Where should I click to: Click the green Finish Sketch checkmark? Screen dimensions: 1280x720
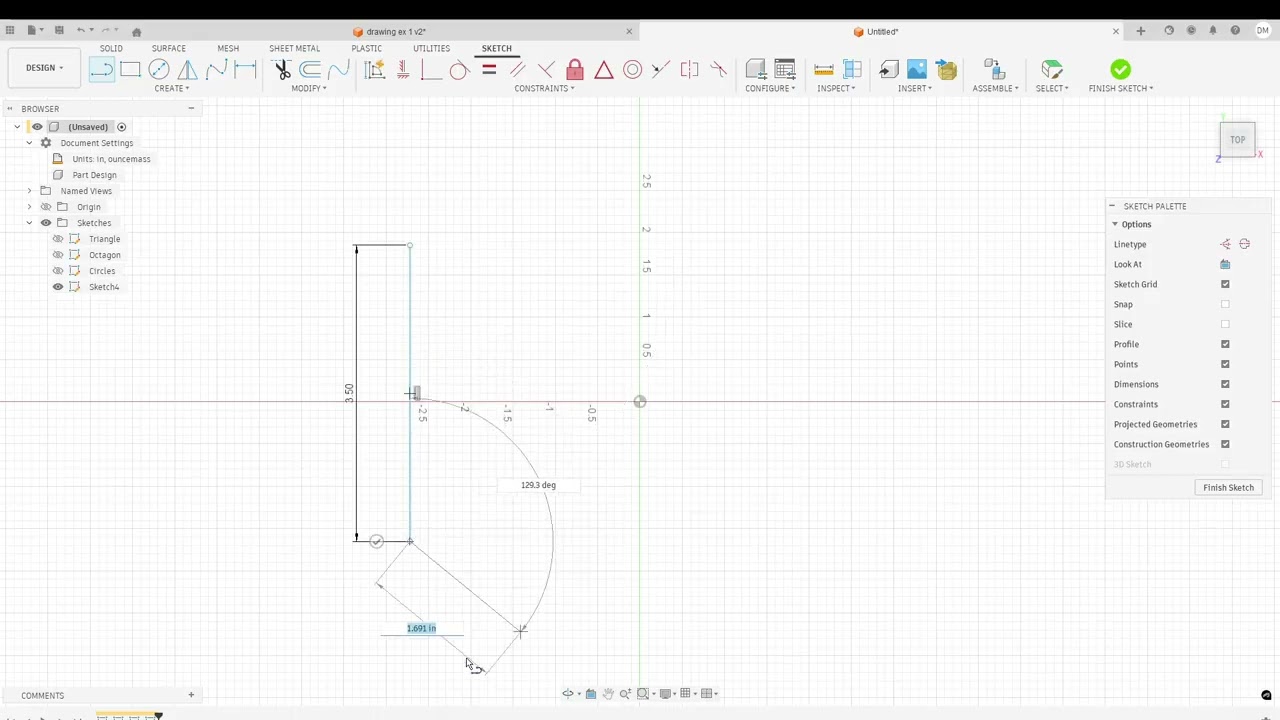click(x=1120, y=69)
